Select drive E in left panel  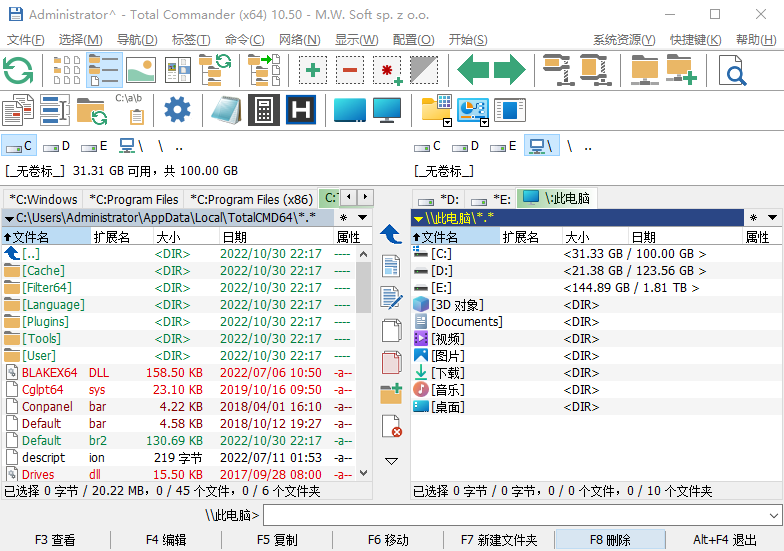click(94, 146)
